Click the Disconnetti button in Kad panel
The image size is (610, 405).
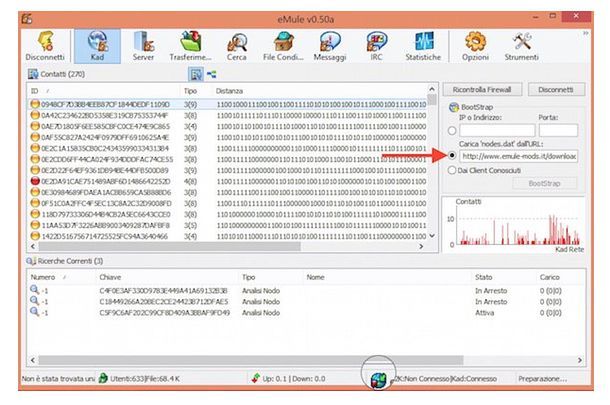pyautogui.click(x=556, y=90)
